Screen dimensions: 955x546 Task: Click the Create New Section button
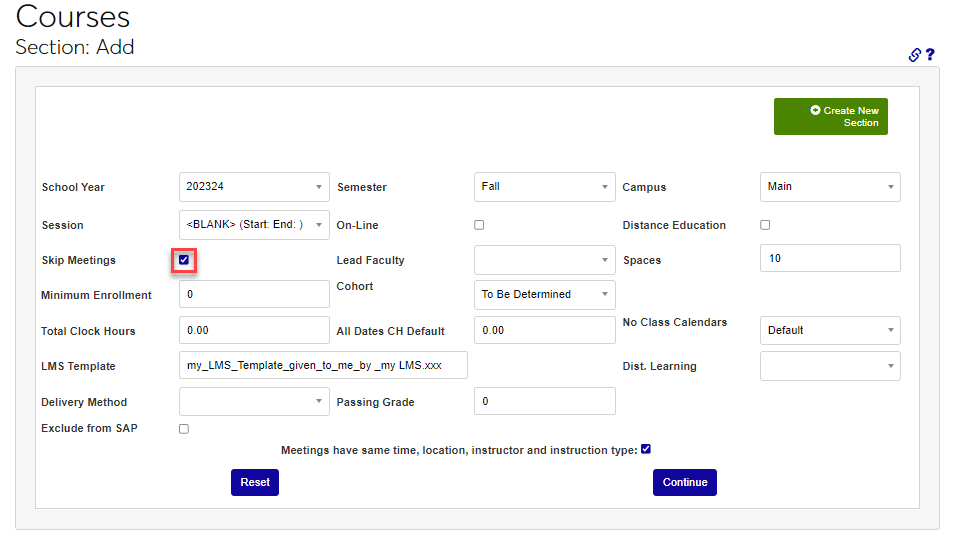click(830, 116)
